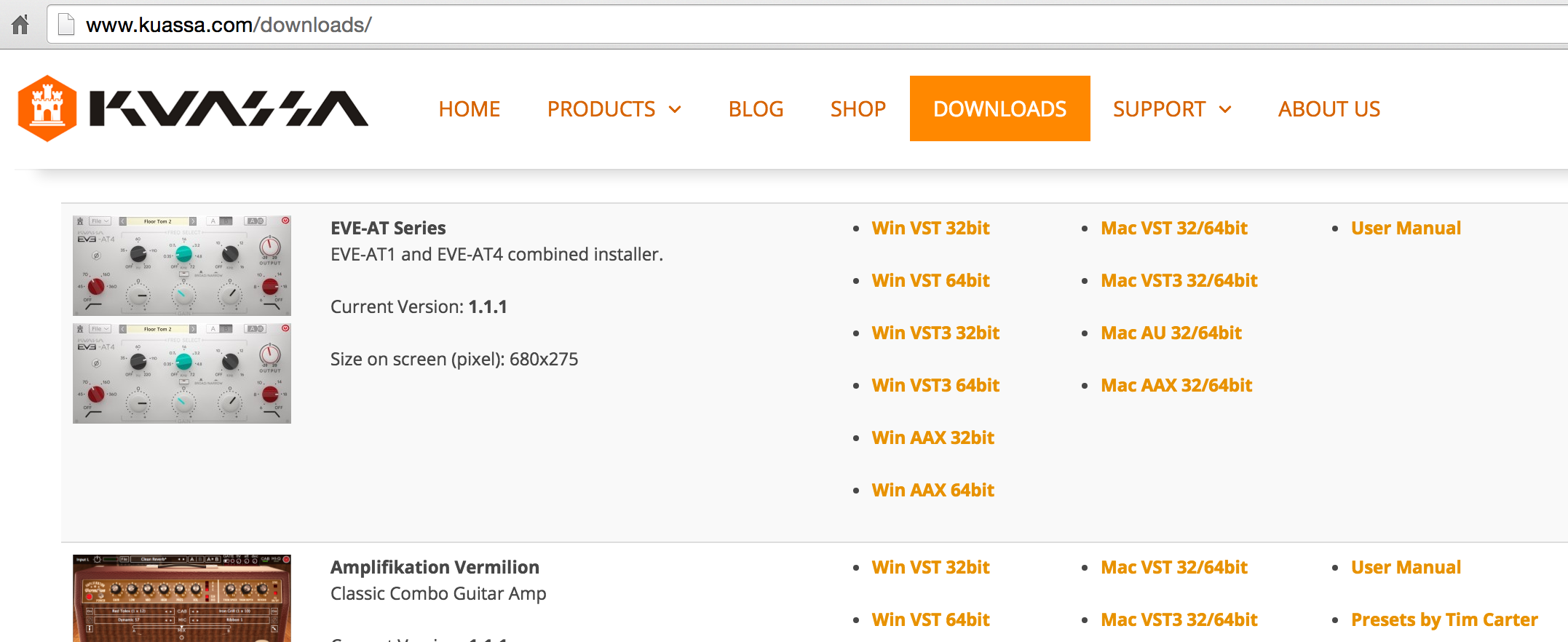Download EVE-AT Mac VST3 32/64bit
This screenshot has height=642, width=1568.
click(x=1179, y=280)
